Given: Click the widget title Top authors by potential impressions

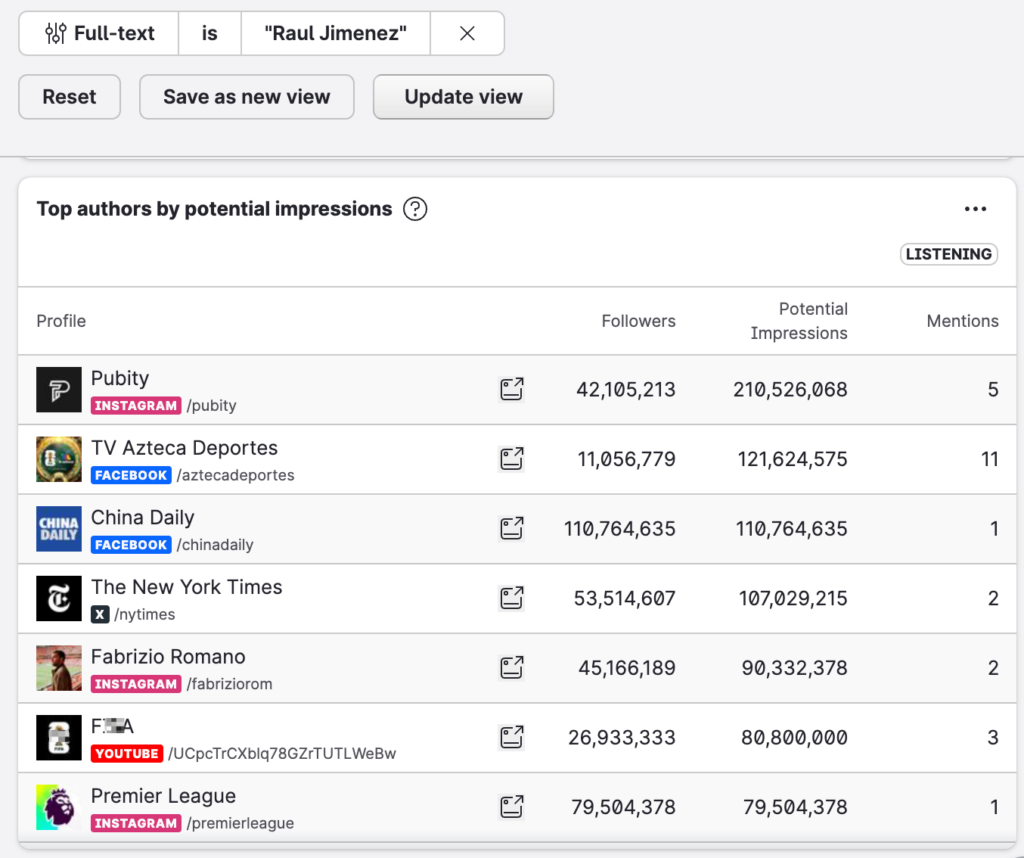Looking at the screenshot, I should click(214, 209).
